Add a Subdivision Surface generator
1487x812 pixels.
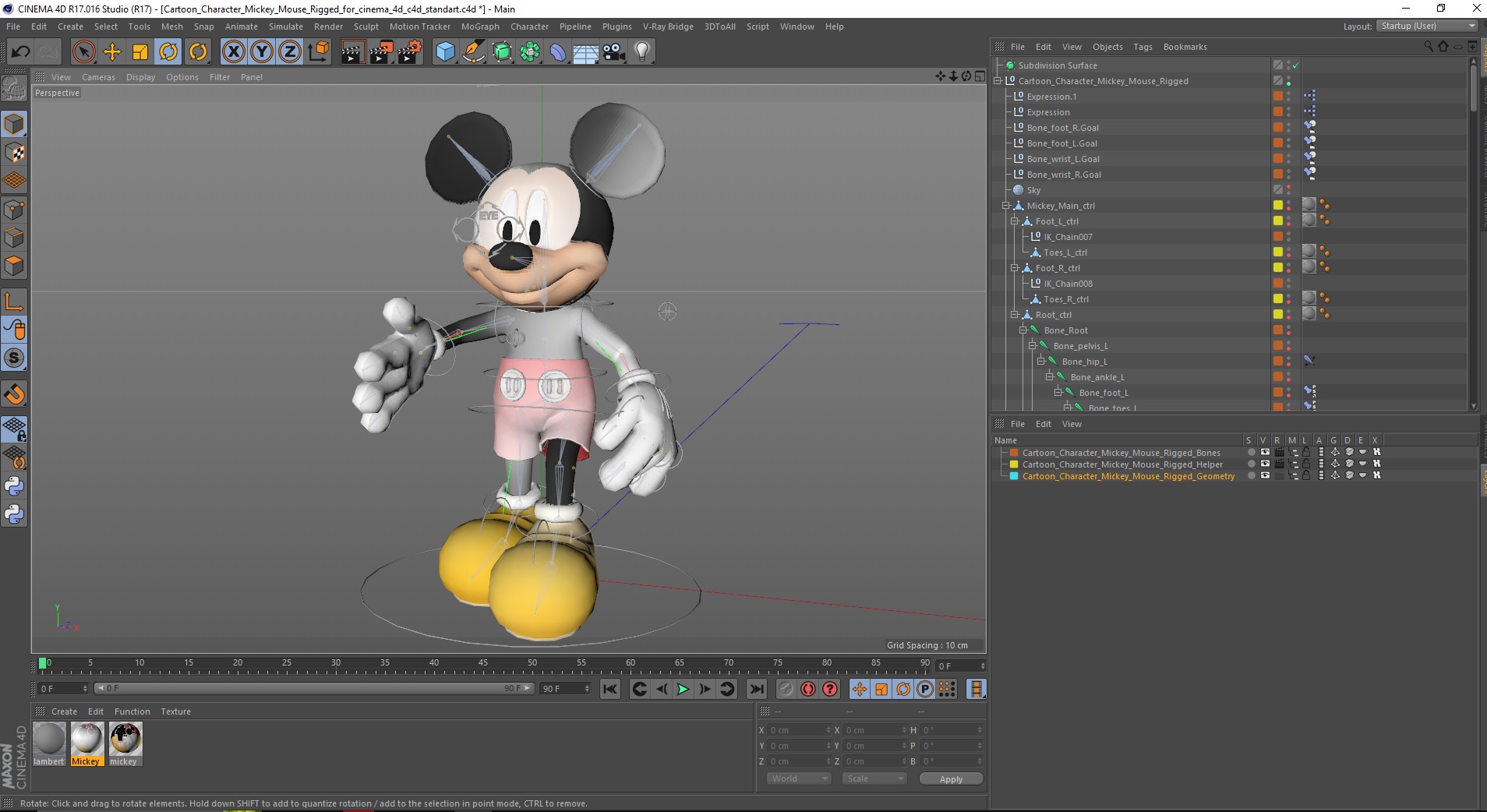(503, 52)
